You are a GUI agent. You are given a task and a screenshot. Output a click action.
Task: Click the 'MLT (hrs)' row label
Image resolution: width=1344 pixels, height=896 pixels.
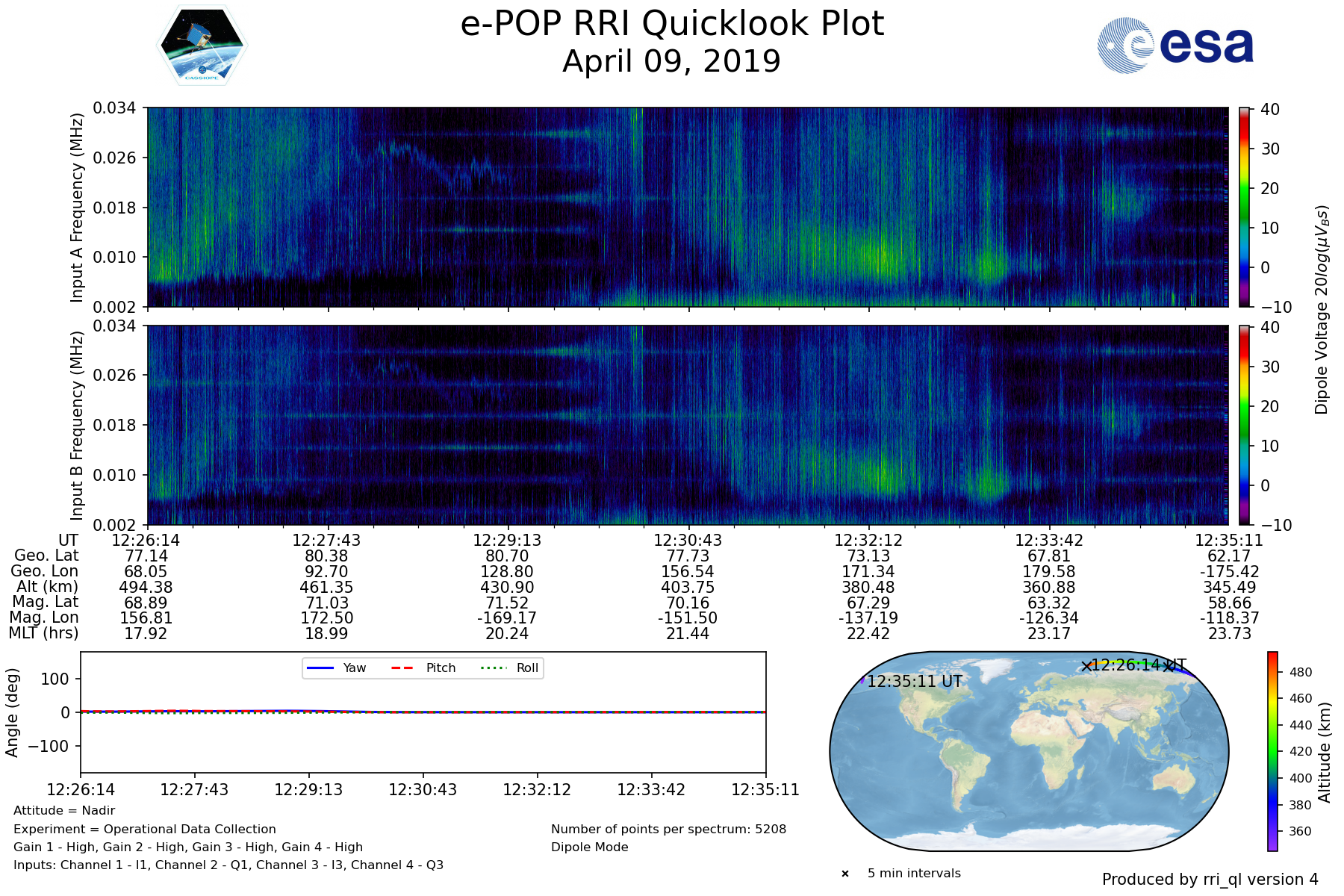pyautogui.click(x=43, y=633)
